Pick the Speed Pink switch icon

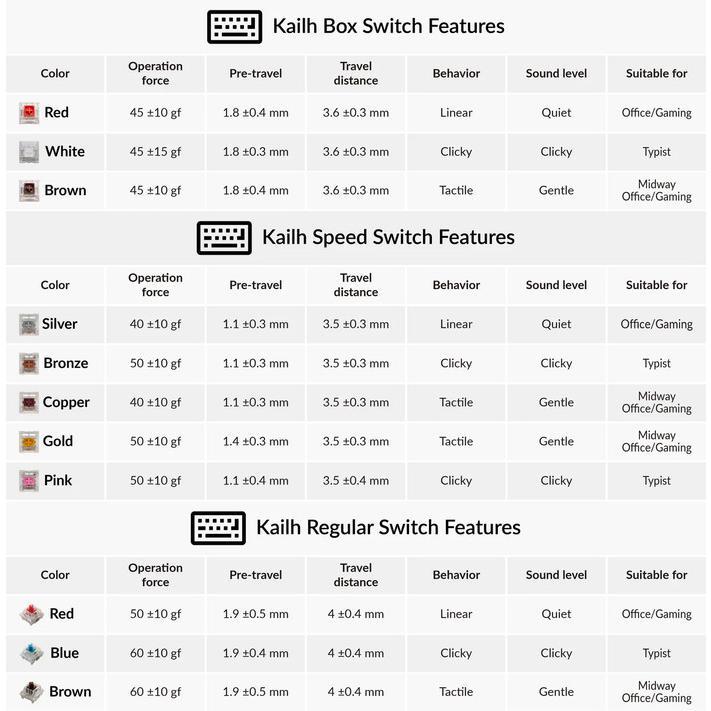click(28, 480)
